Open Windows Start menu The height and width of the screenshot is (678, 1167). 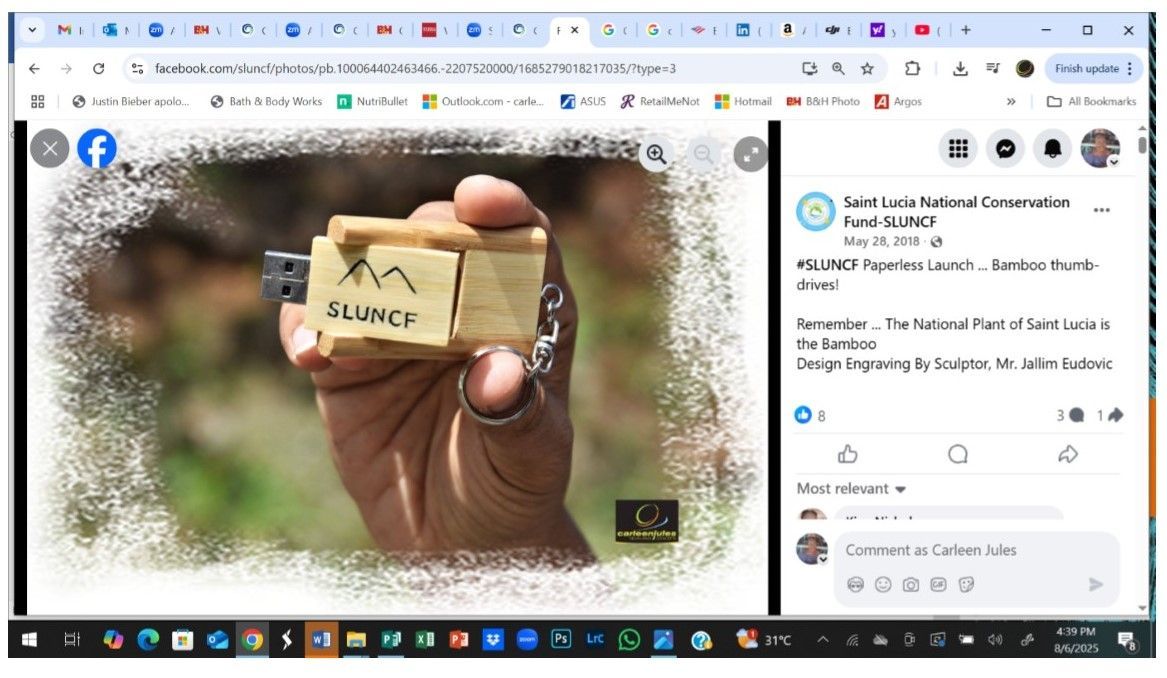click(29, 640)
